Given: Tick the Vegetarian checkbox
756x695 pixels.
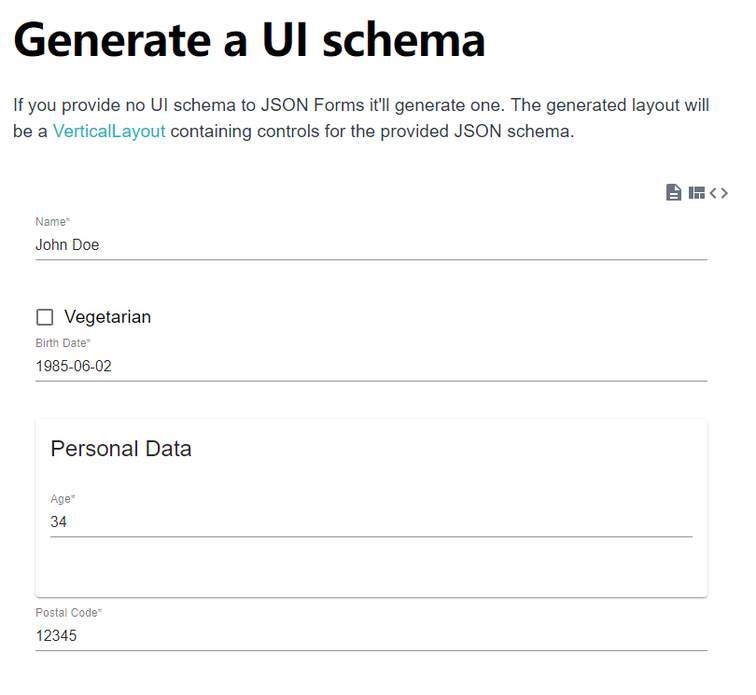Looking at the screenshot, I should pos(45,317).
